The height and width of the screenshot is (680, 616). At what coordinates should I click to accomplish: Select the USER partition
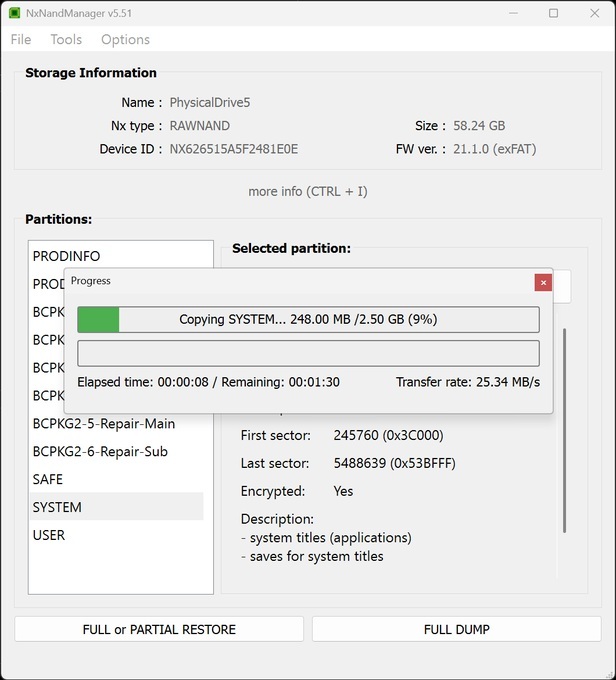point(49,535)
